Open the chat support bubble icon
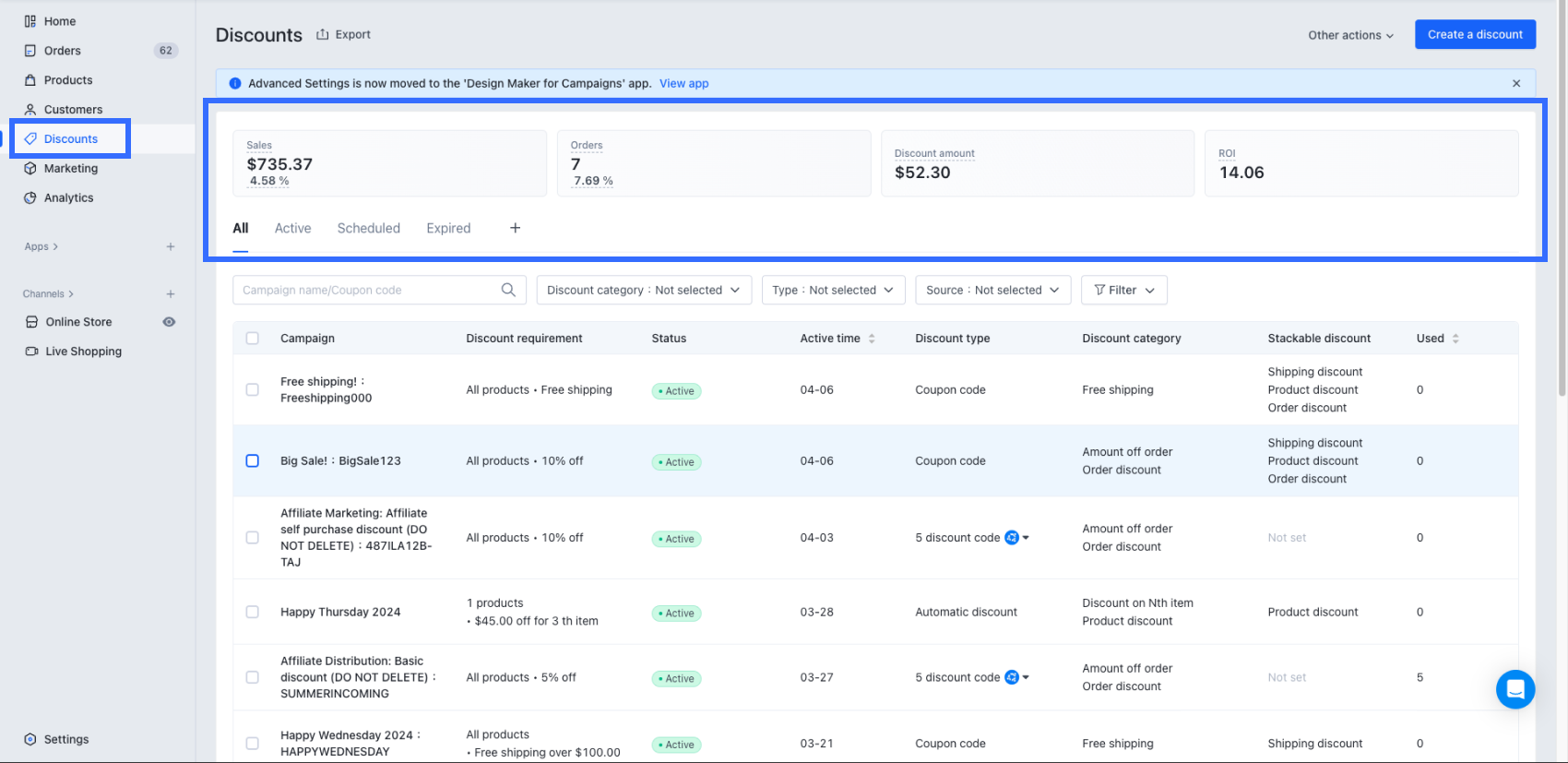 tap(1515, 688)
